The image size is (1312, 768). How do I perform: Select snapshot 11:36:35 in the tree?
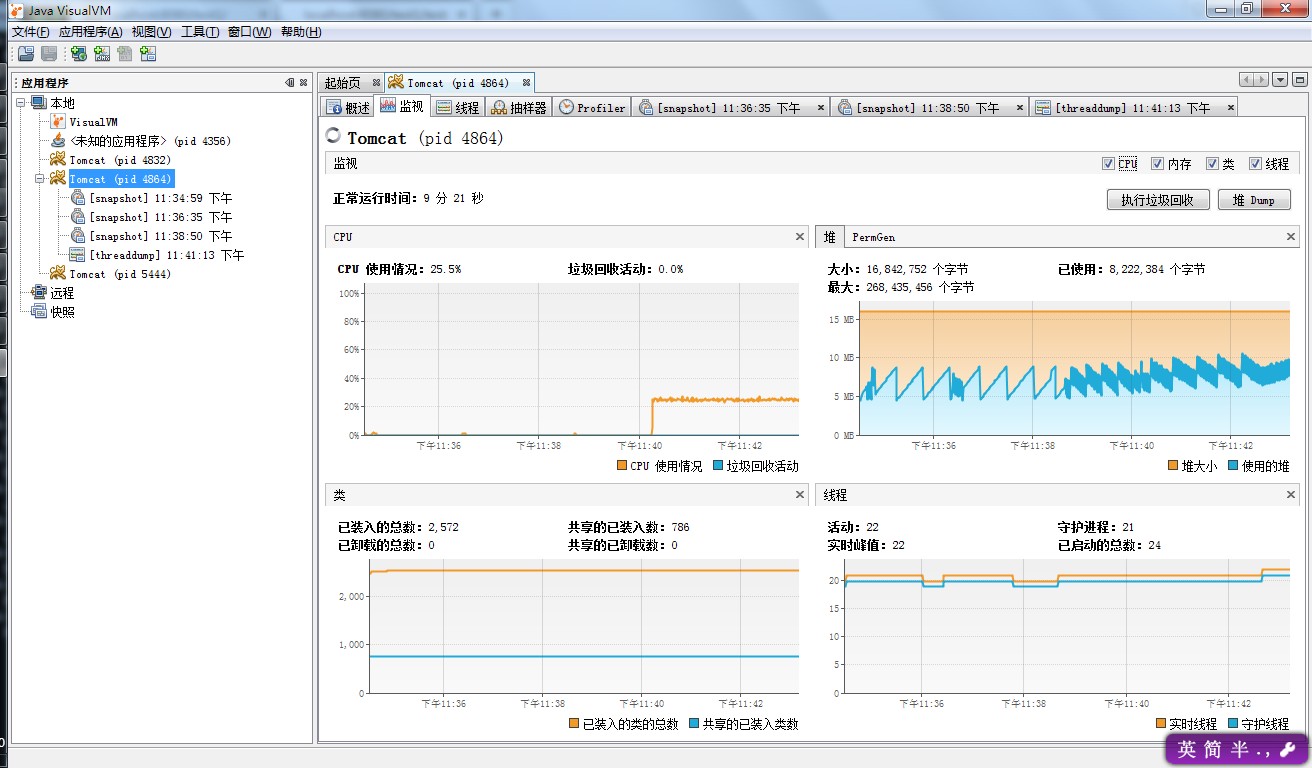[x=160, y=217]
